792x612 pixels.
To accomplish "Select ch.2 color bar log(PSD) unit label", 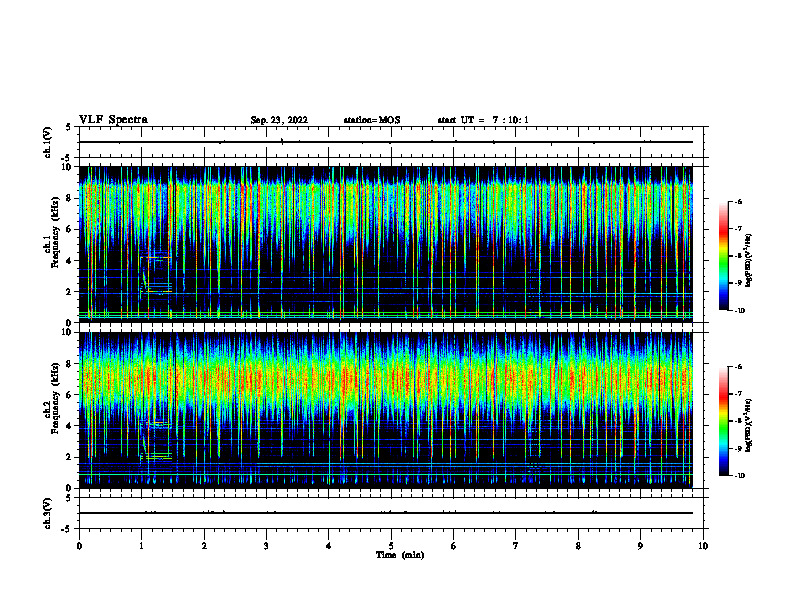I will point(749,425).
